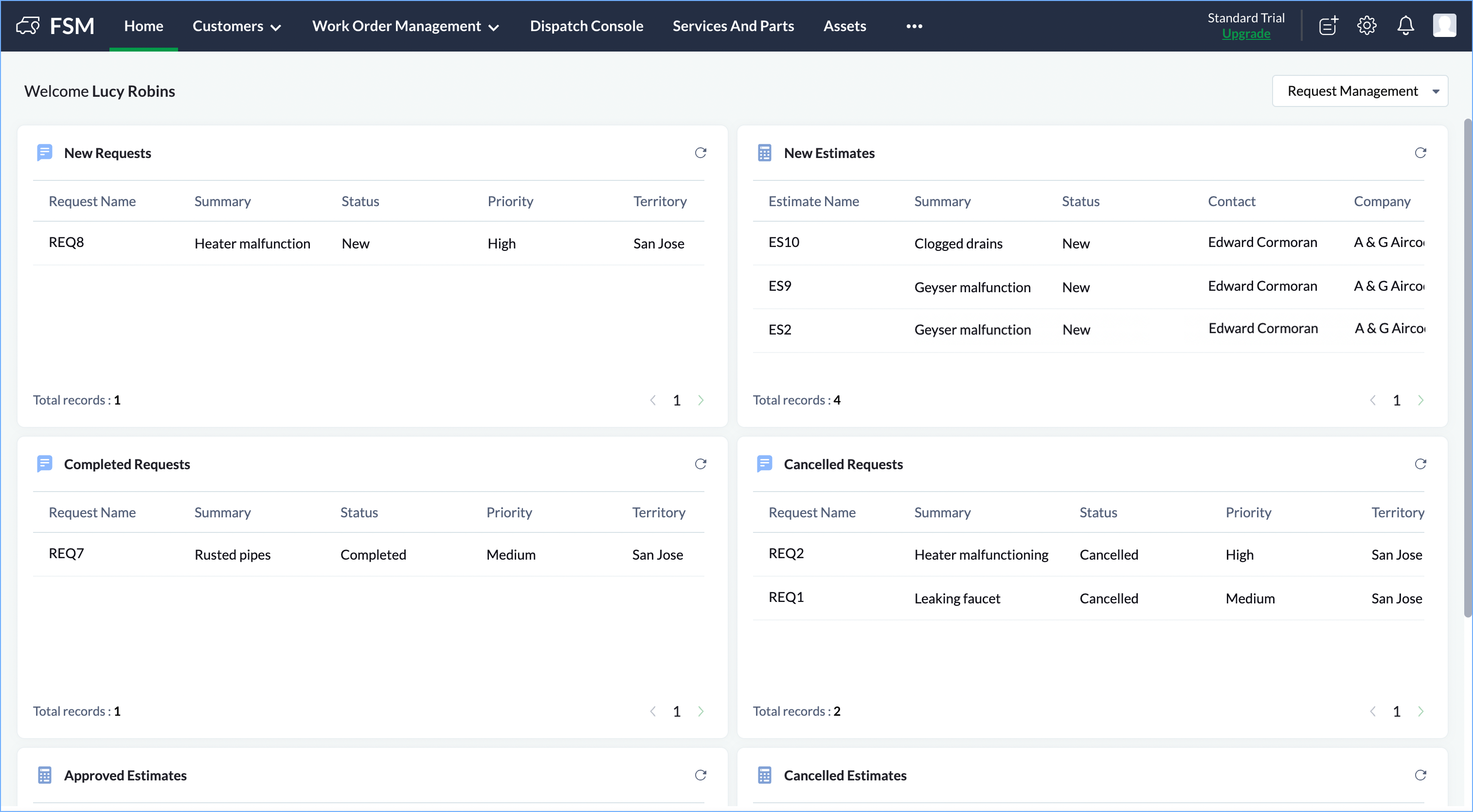Click the Priority header in New Requests
Viewport: 1473px width, 812px height.
pos(510,201)
